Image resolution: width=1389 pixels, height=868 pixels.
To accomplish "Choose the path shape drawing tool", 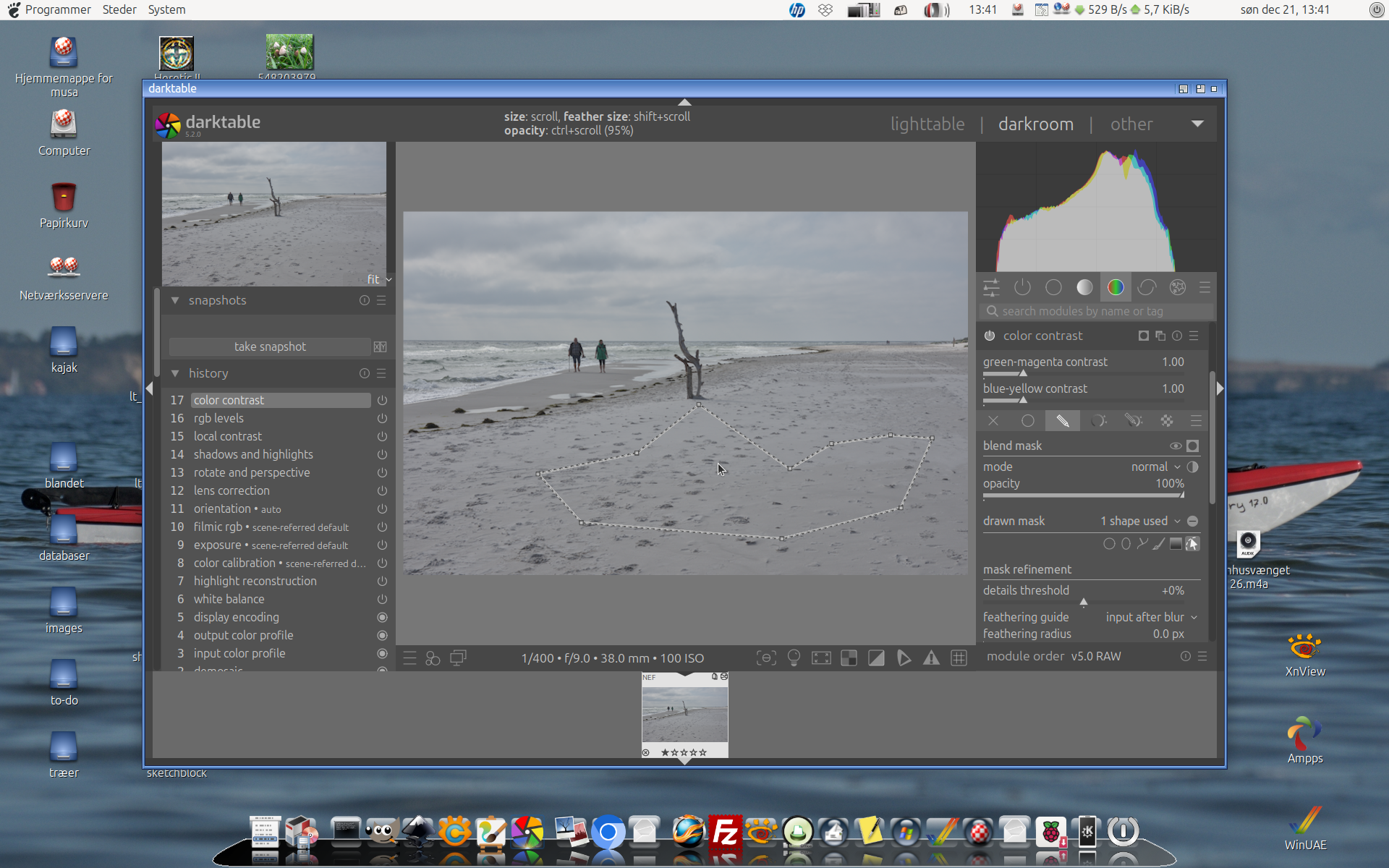I will pyautogui.click(x=1142, y=544).
